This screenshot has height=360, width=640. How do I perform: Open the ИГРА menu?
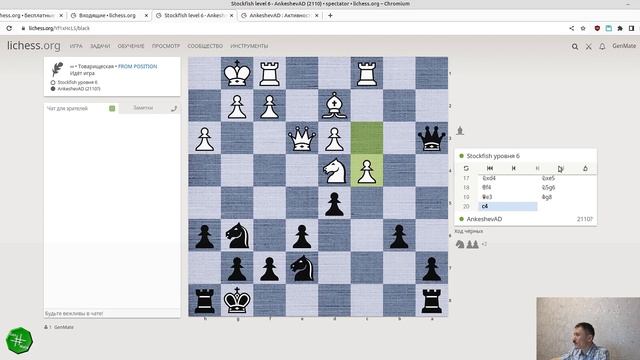[x=76, y=46]
